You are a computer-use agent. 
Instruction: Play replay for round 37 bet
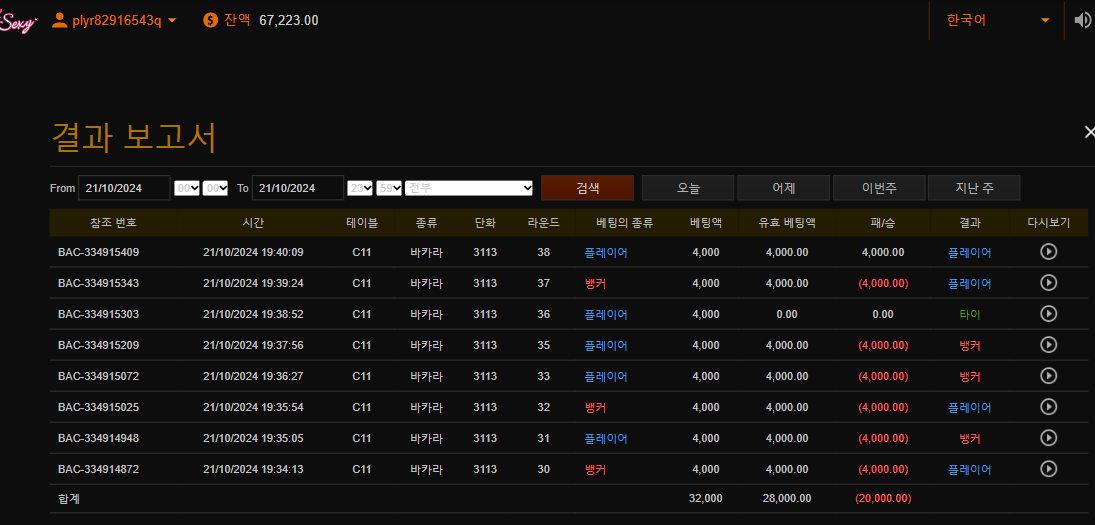[1048, 283]
